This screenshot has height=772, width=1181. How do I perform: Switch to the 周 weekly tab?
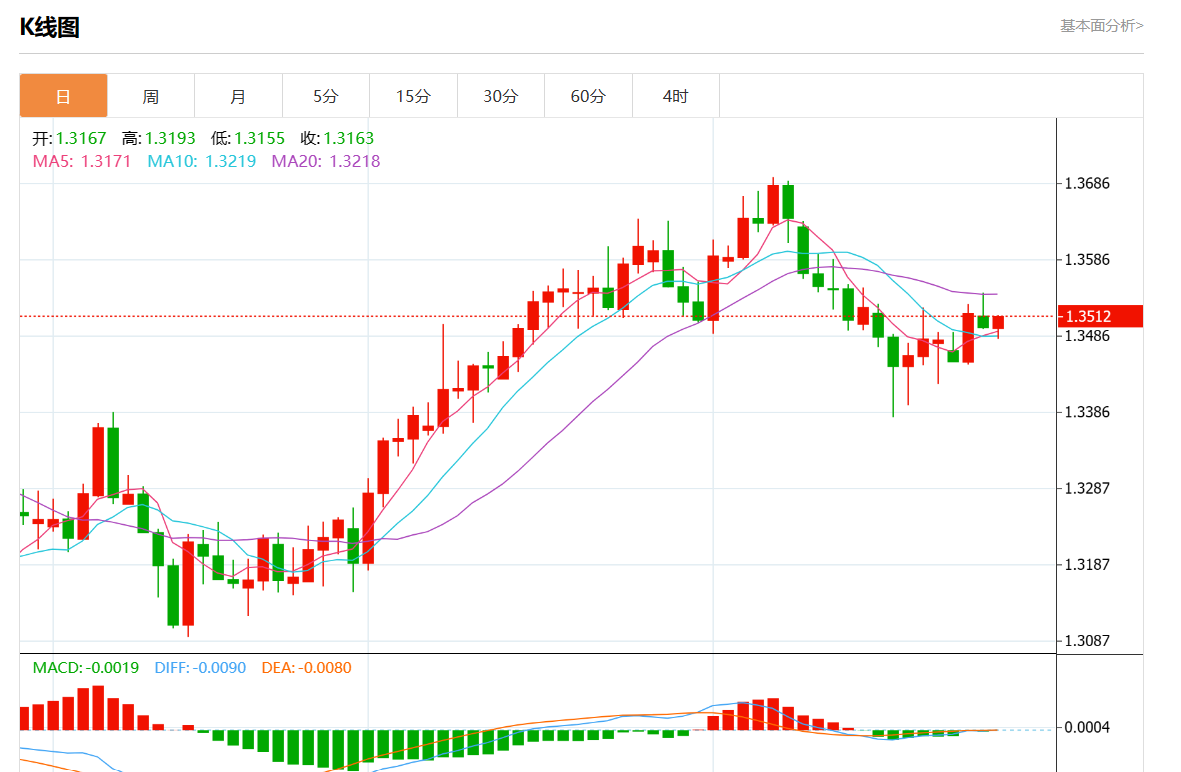pyautogui.click(x=151, y=96)
